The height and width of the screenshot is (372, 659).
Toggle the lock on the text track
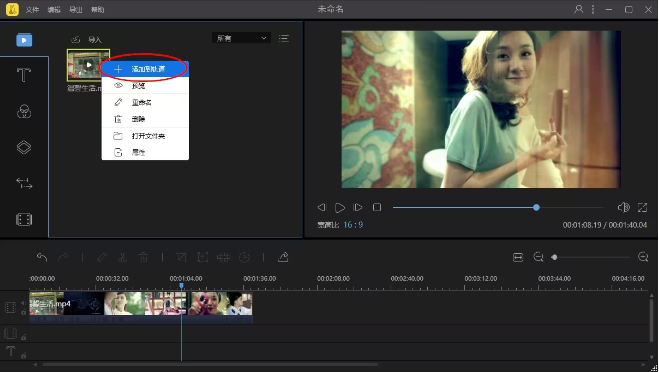coord(24,355)
